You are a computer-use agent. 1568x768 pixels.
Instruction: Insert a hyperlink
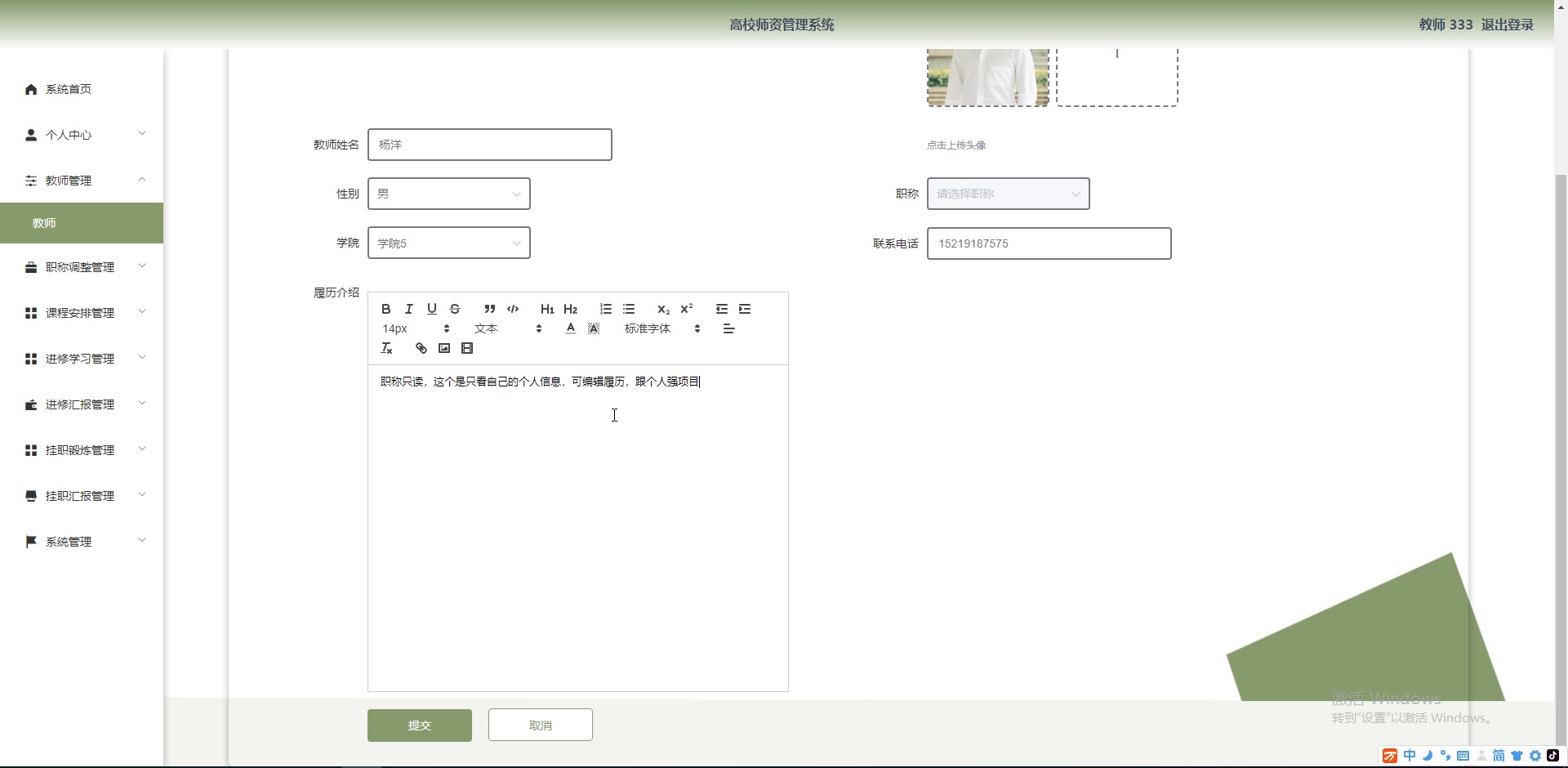(421, 348)
